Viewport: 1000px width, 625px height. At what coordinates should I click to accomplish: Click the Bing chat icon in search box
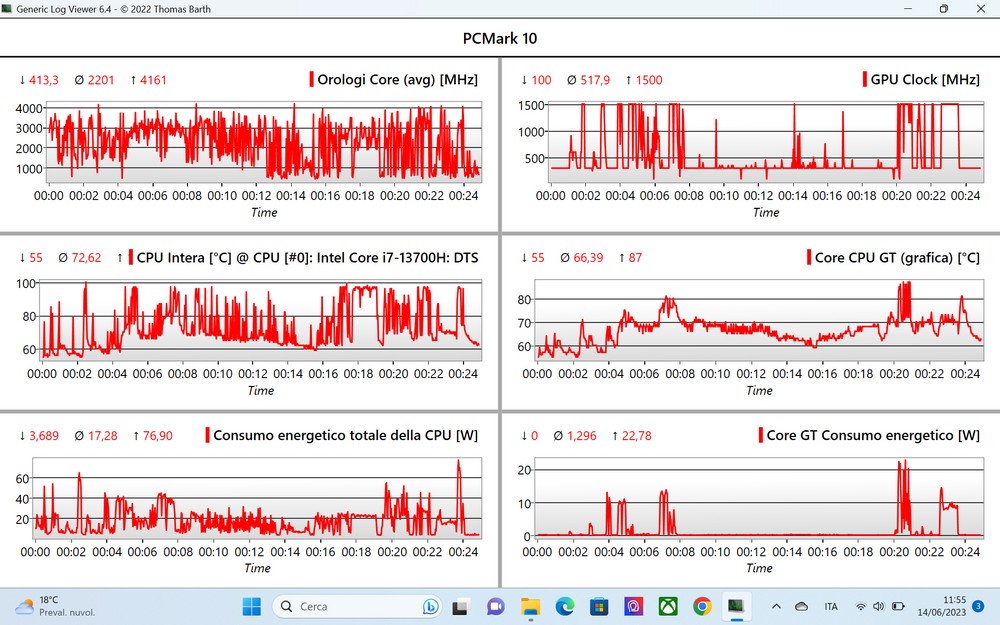coord(431,606)
